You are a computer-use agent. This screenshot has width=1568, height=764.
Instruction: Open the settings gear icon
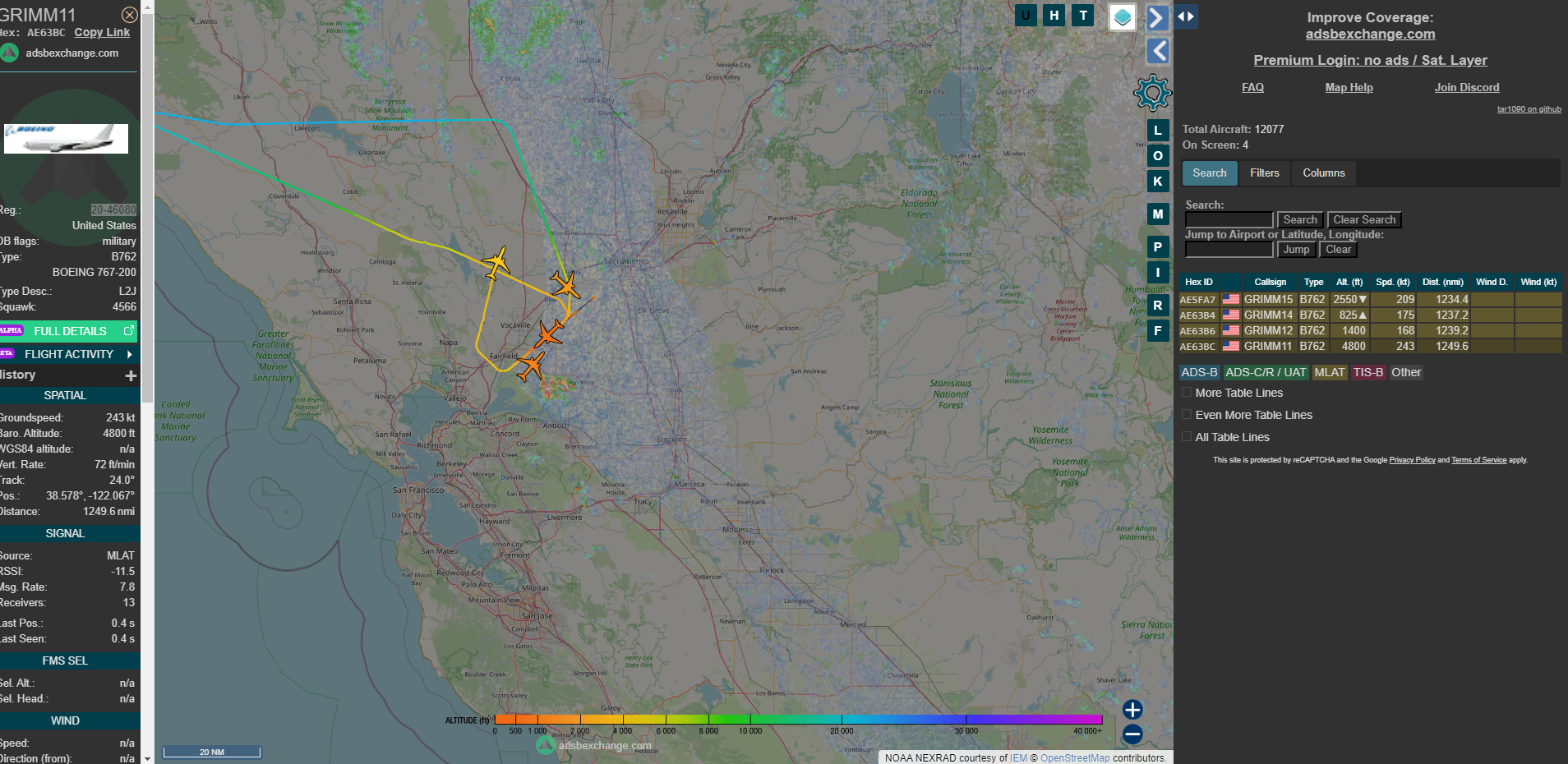[1152, 93]
